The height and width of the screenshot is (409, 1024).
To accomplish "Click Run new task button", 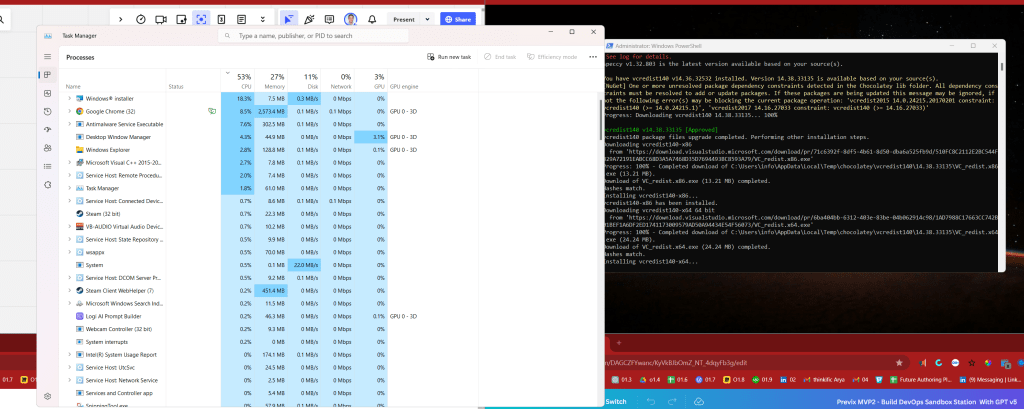I will 449,57.
